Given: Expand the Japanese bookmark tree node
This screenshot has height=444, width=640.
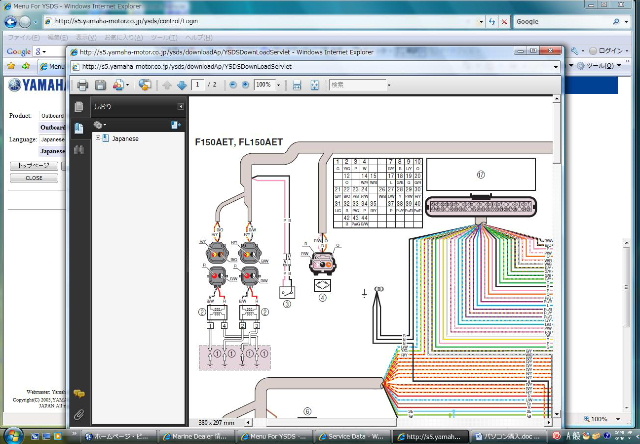Looking at the screenshot, I should (98, 138).
